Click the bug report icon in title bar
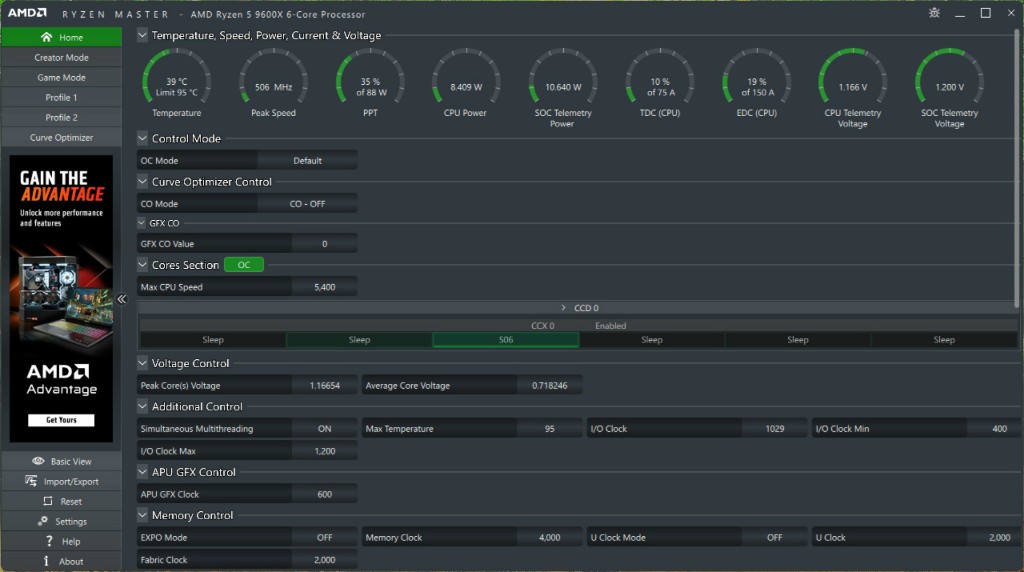The width and height of the screenshot is (1024, 572). tap(934, 13)
